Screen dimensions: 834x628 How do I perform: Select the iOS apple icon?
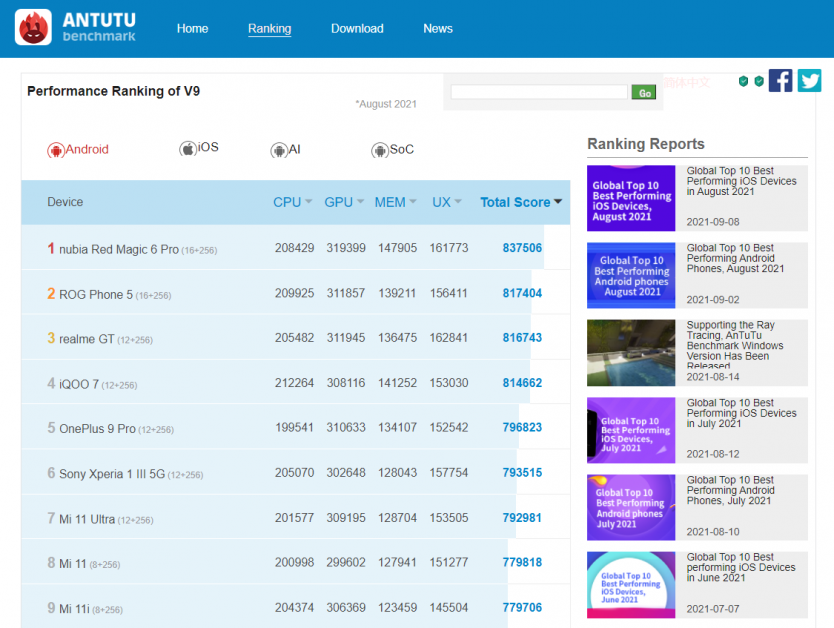click(x=188, y=149)
